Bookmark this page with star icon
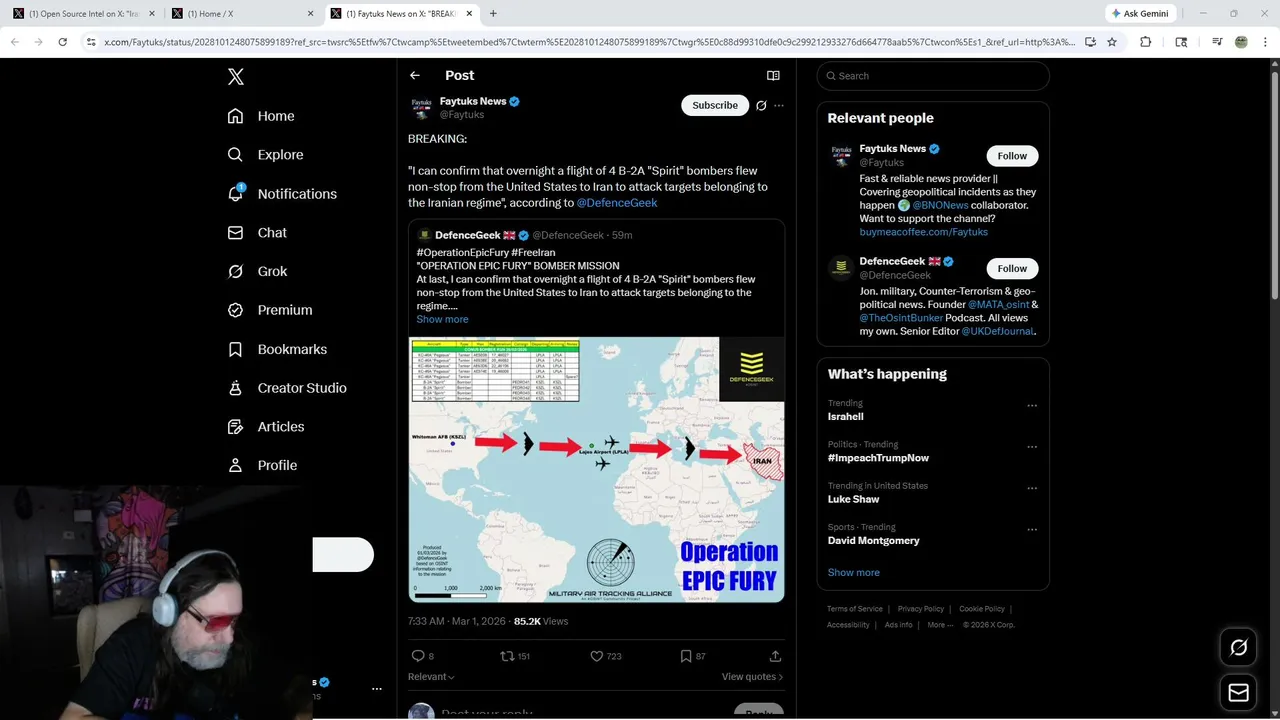This screenshot has height=720, width=1280. 1112,42
